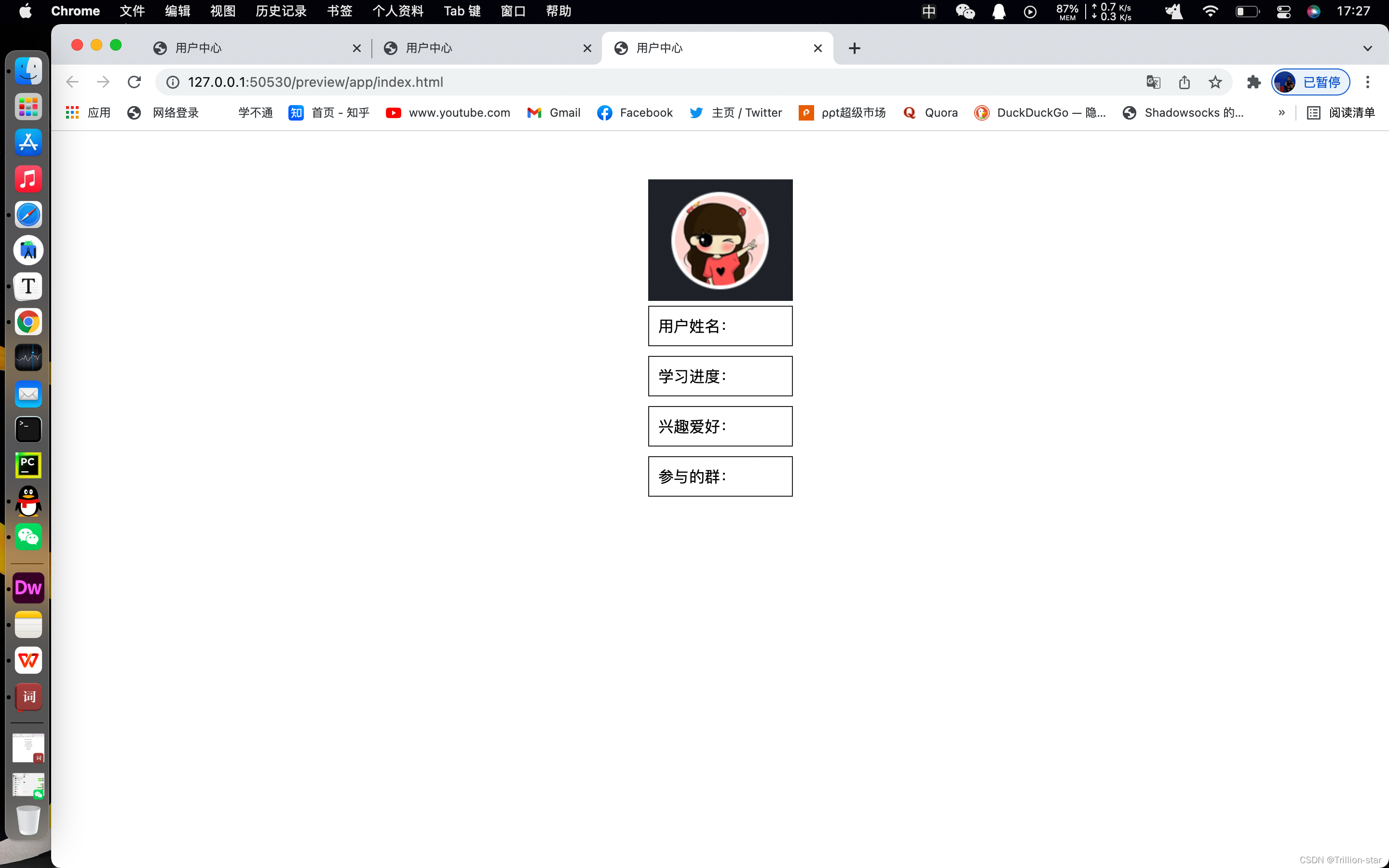Screen dimensions: 1389x868
Task: Toggle the page translate icon
Action: tap(1154, 82)
